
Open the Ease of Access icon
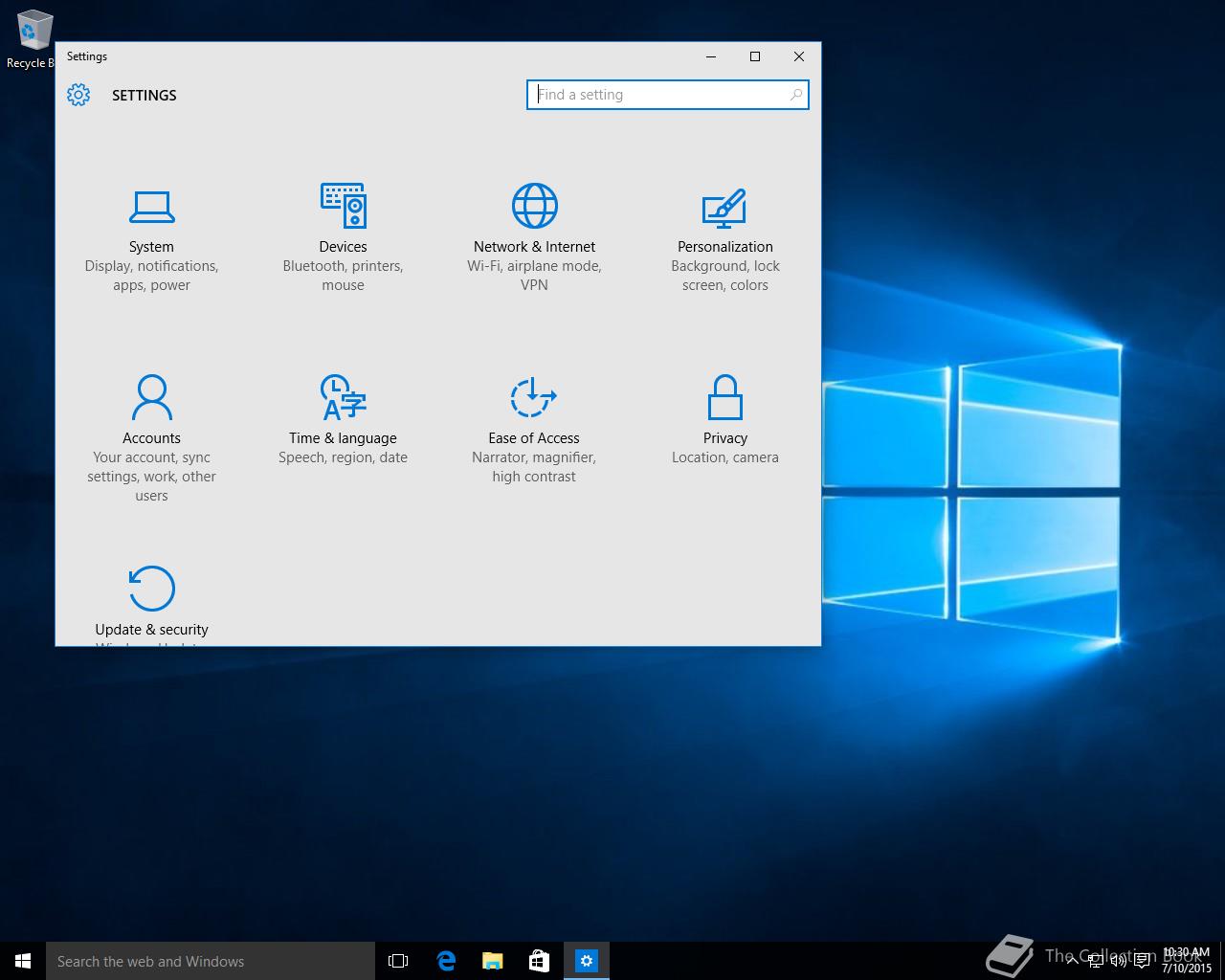point(534,397)
